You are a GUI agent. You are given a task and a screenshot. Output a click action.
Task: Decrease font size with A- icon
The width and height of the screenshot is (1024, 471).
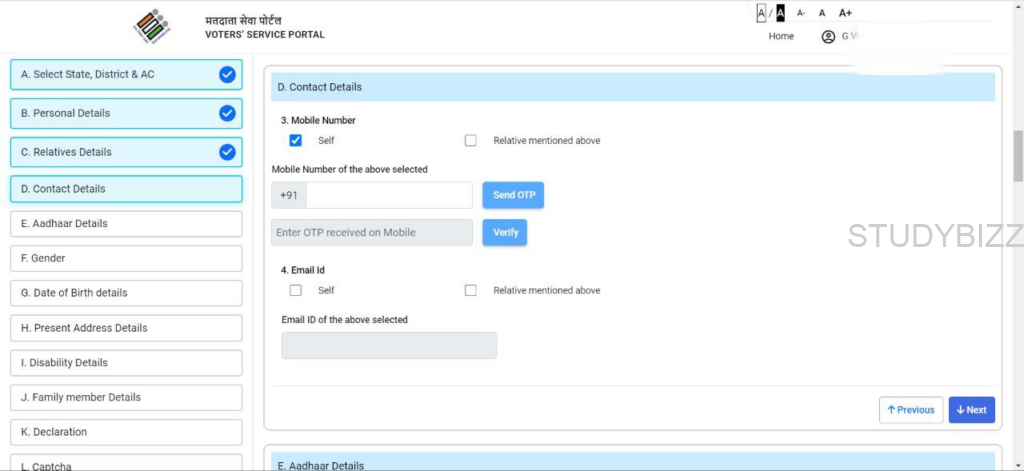tap(801, 13)
